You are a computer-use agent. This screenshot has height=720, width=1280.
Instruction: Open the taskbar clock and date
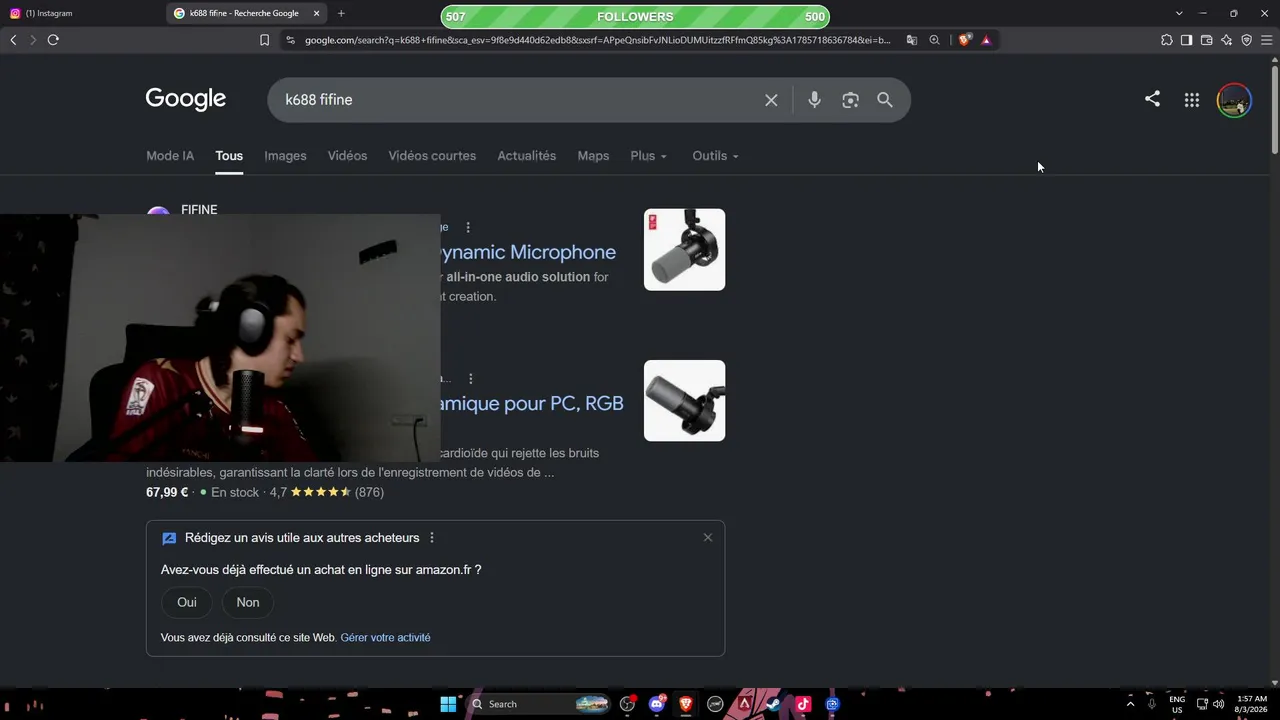point(1252,704)
